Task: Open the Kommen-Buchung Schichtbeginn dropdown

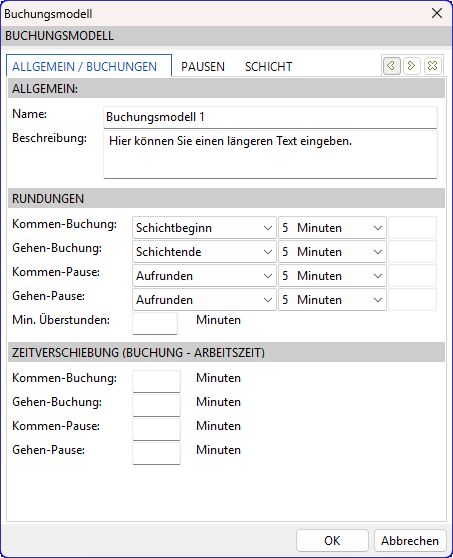Action: pyautogui.click(x=204, y=228)
